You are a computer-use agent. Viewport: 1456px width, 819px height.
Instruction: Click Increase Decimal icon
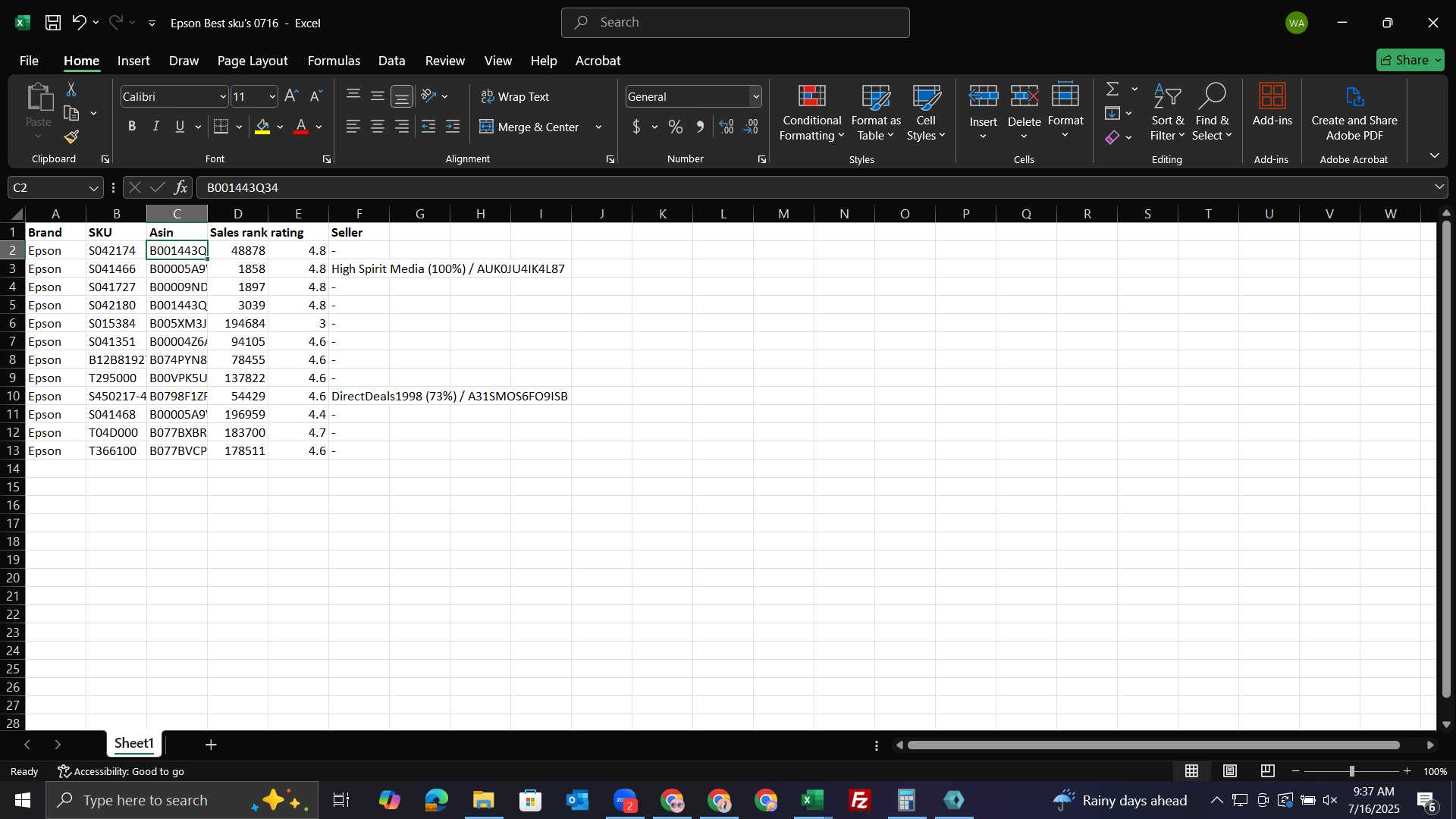tap(726, 127)
